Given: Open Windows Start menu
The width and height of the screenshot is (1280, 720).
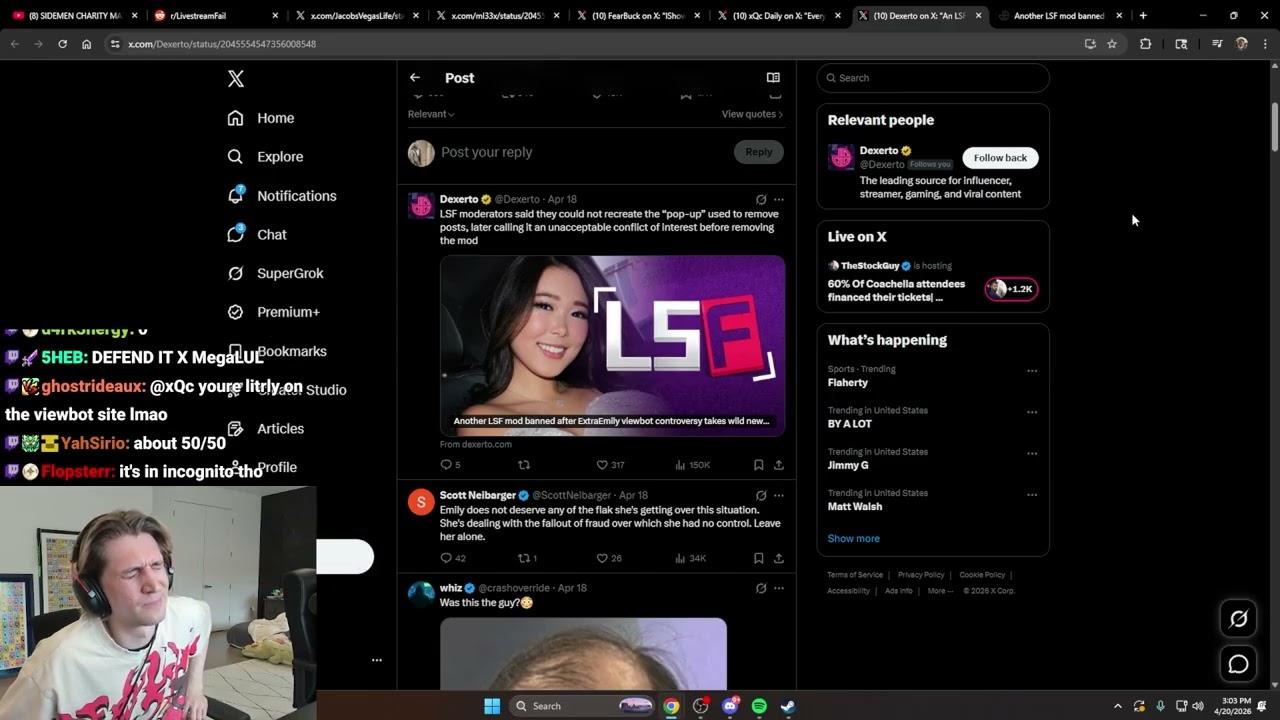Looking at the screenshot, I should pyautogui.click(x=492, y=706).
